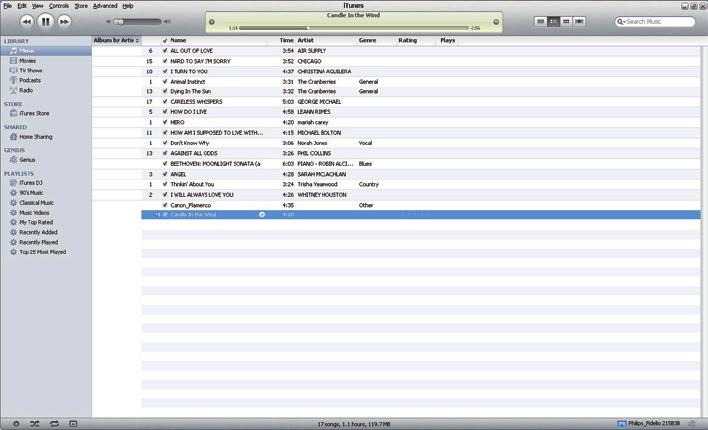Select the I WILL ALWAYS LOVE YOU row
Viewport: 708px width, 430px height.
coord(421,195)
